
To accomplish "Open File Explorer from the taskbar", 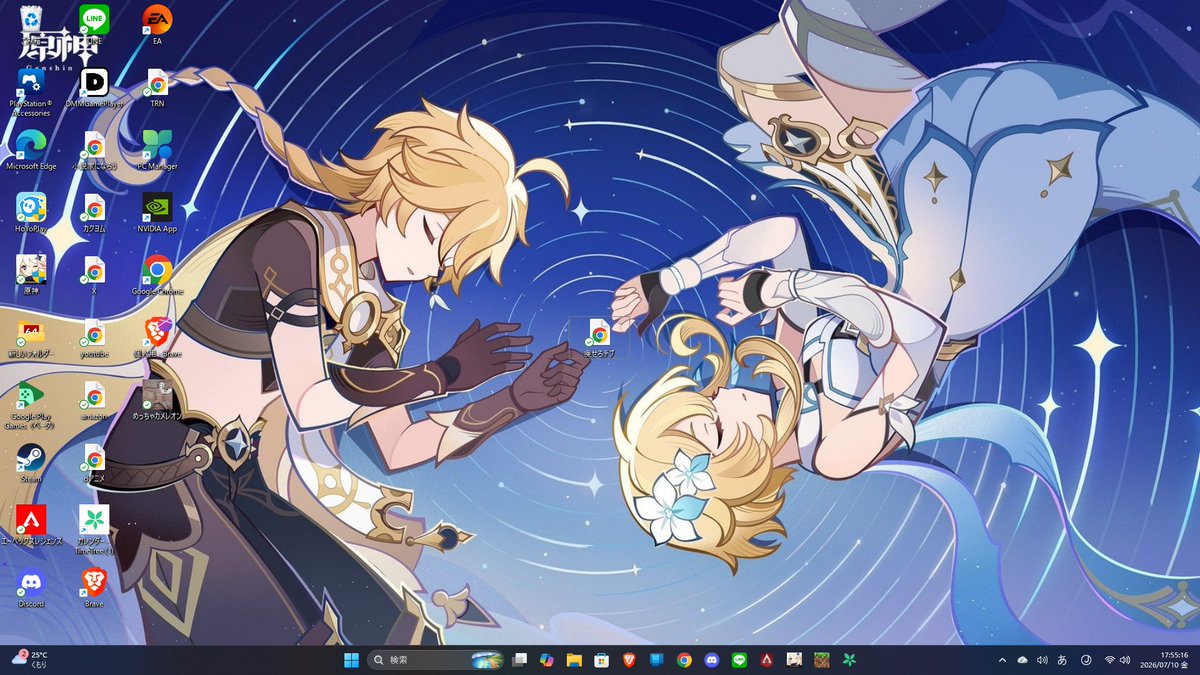I will (574, 660).
